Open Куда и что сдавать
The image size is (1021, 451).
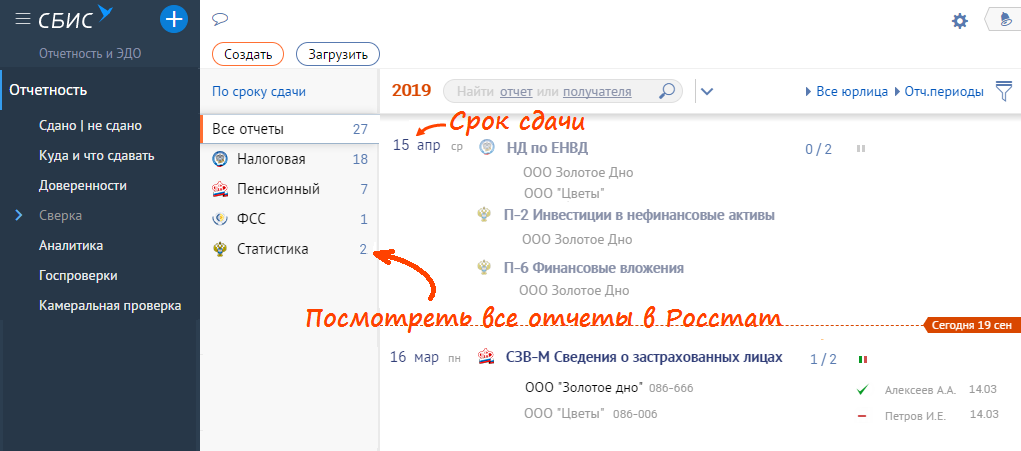pos(96,156)
